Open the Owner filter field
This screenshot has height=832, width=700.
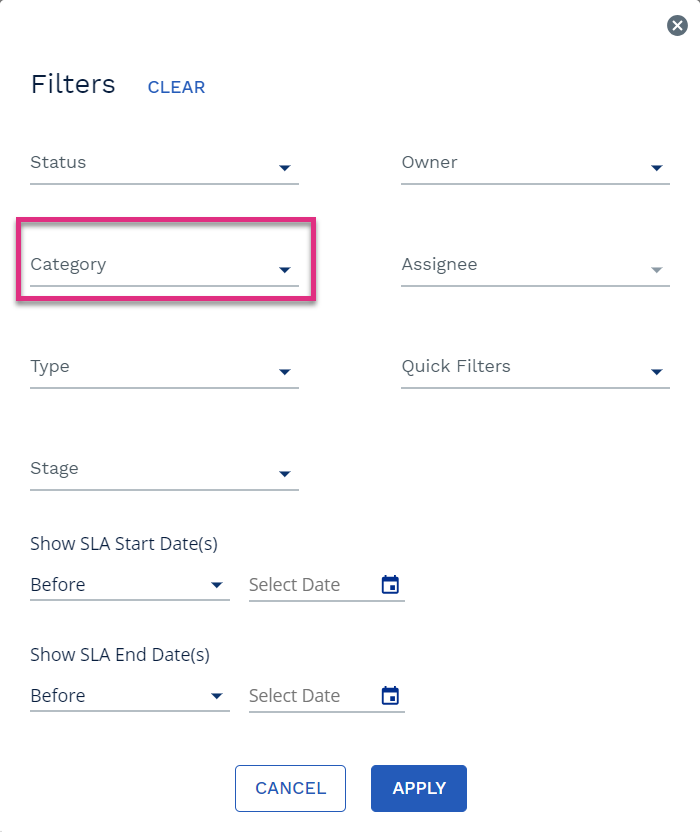535,163
